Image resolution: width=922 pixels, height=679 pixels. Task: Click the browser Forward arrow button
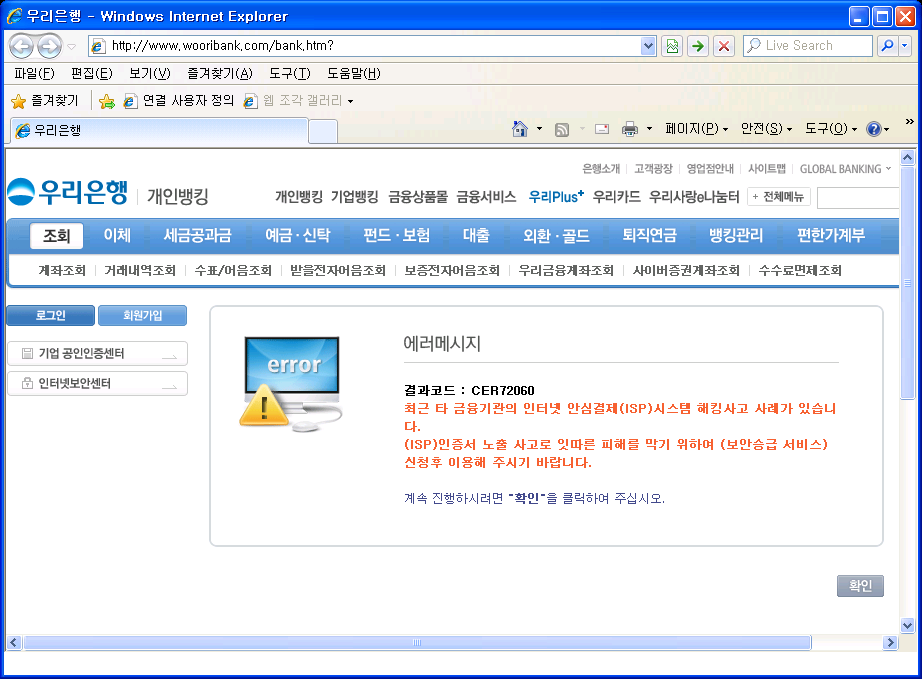(x=49, y=46)
